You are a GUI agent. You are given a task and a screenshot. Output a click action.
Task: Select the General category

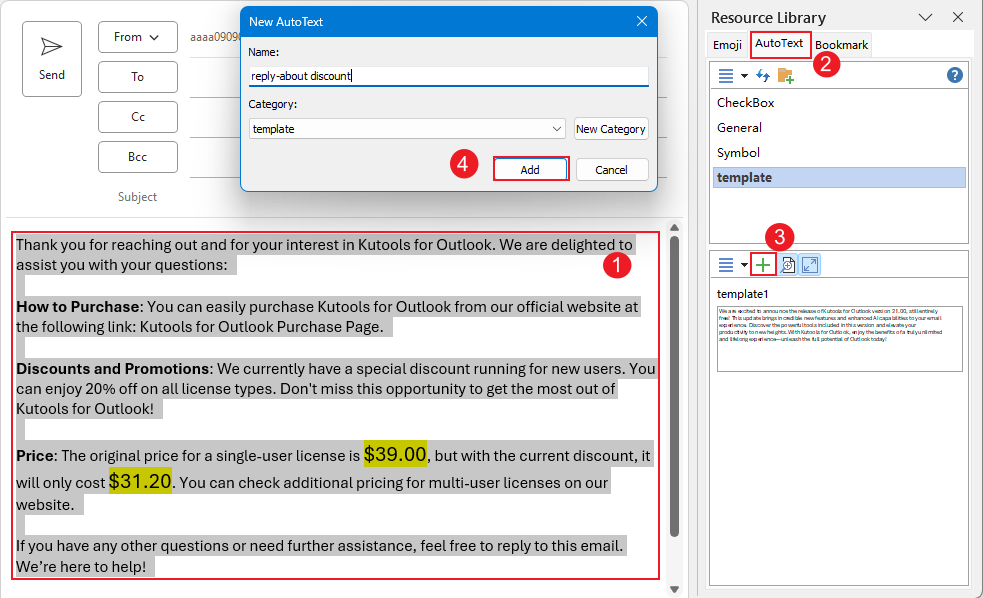click(840, 128)
